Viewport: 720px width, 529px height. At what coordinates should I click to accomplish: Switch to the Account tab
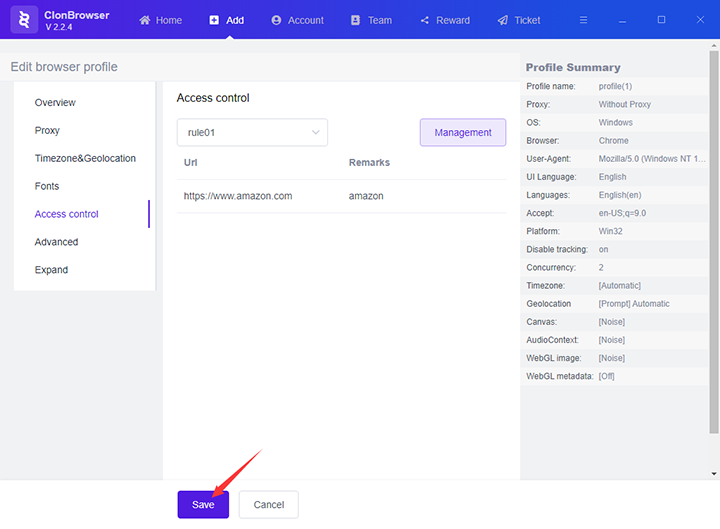[298, 20]
